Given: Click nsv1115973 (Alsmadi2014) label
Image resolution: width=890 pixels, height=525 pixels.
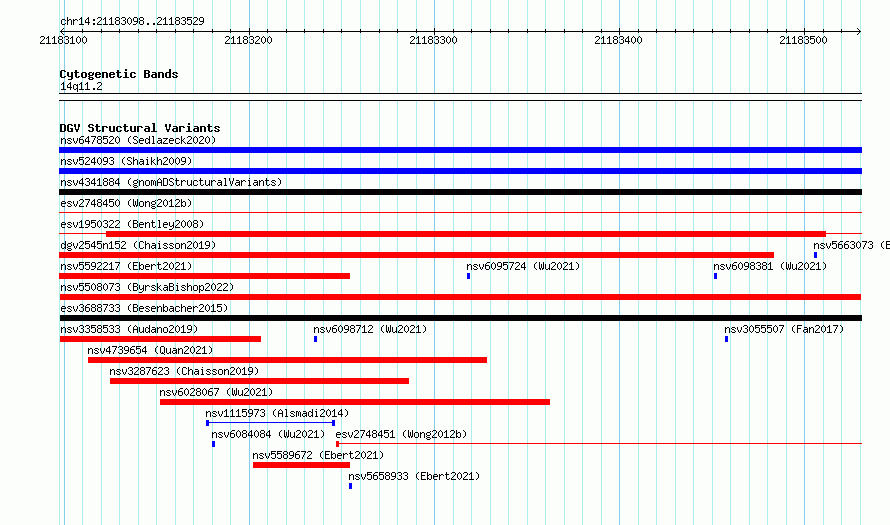Looking at the screenshot, I should 277,413.
